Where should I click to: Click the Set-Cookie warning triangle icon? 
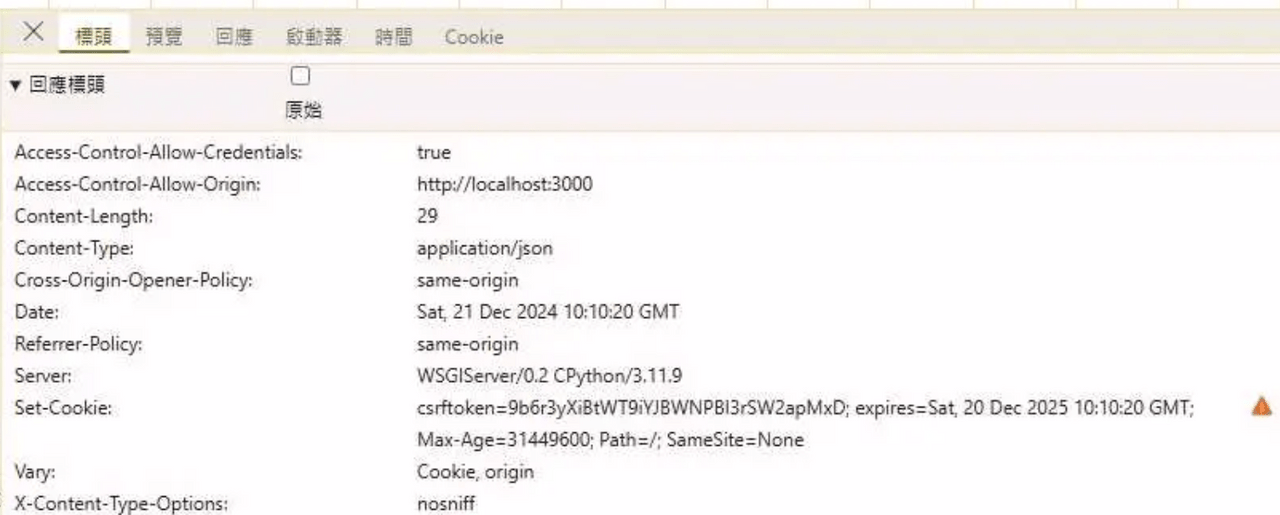click(x=1262, y=407)
